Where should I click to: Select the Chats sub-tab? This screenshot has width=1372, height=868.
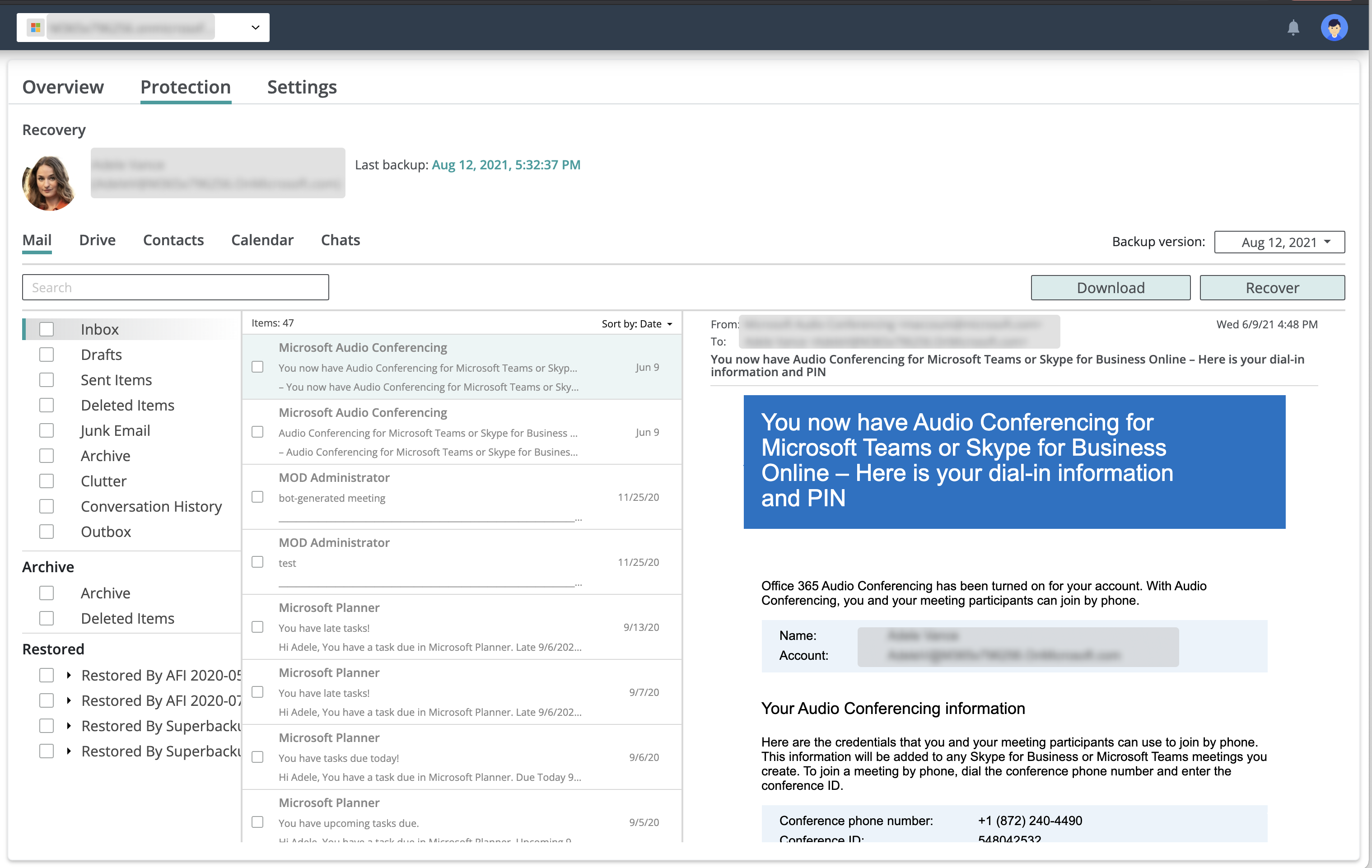pyautogui.click(x=341, y=240)
